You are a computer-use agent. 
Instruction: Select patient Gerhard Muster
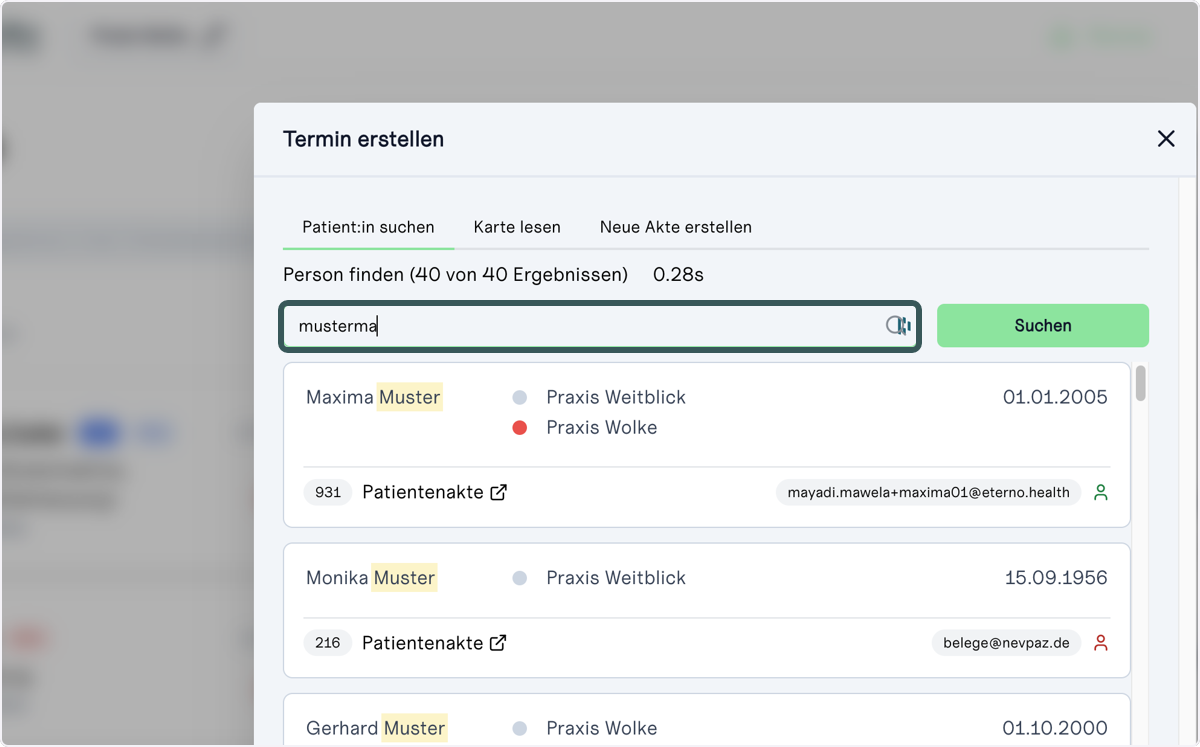(x=376, y=728)
